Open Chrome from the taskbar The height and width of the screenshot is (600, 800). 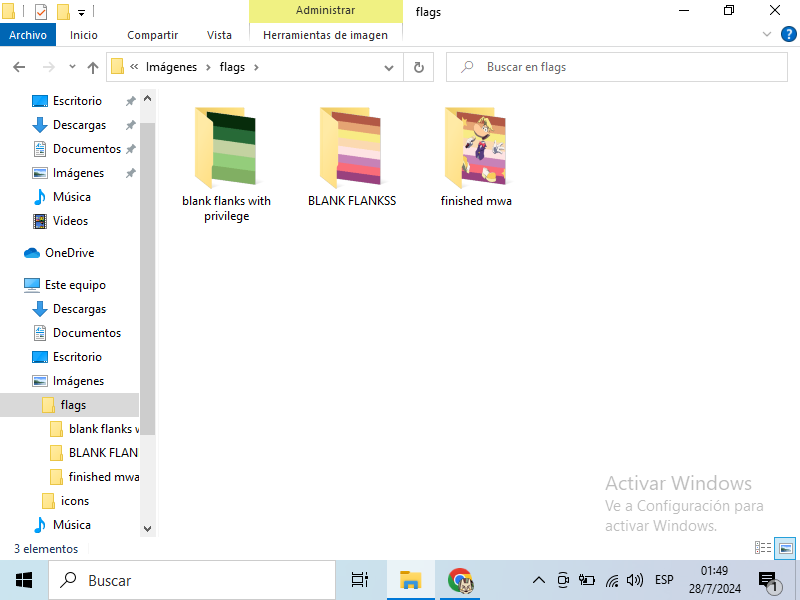461,580
